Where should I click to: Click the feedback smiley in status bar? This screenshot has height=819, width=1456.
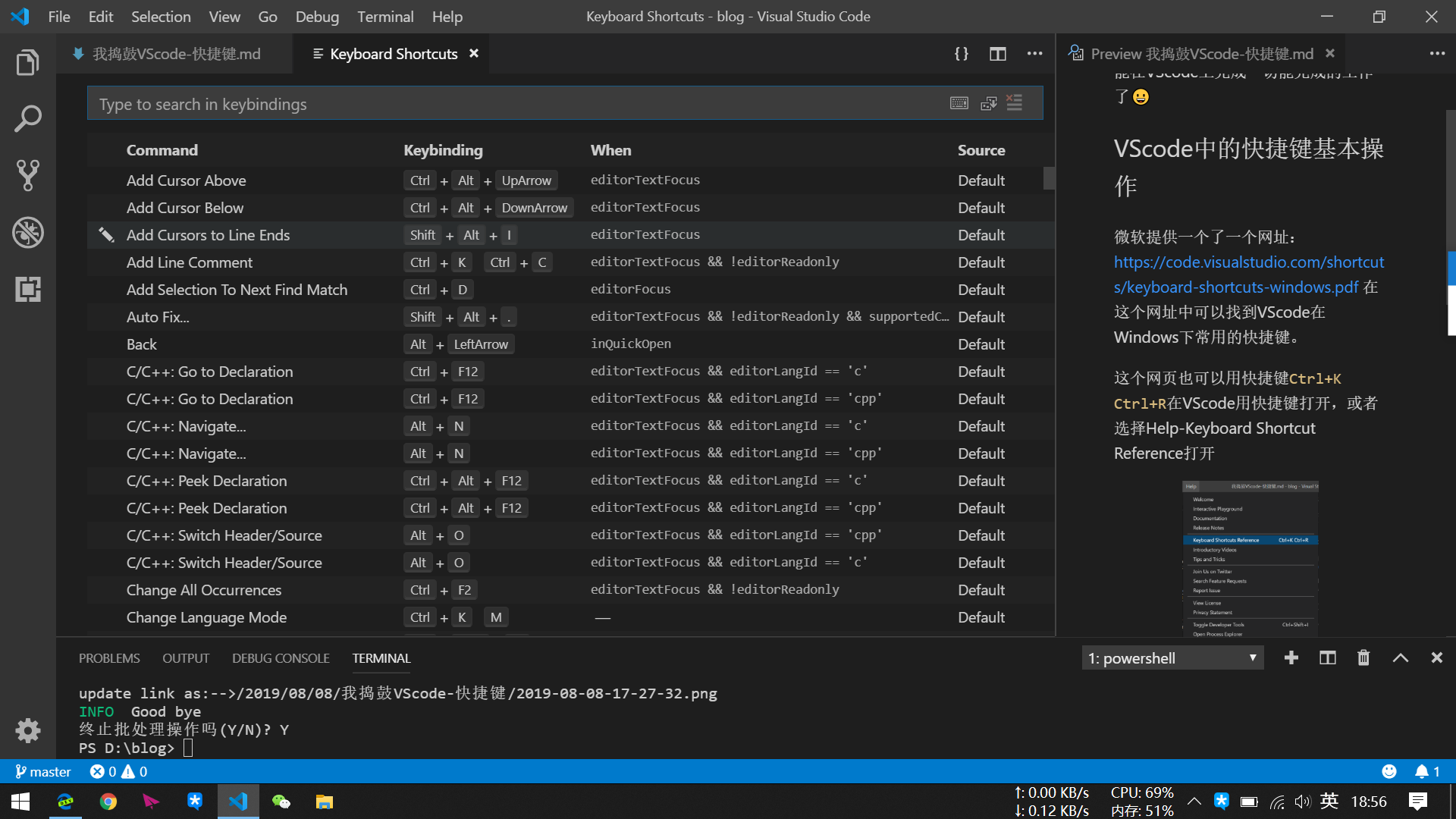coord(1389,771)
